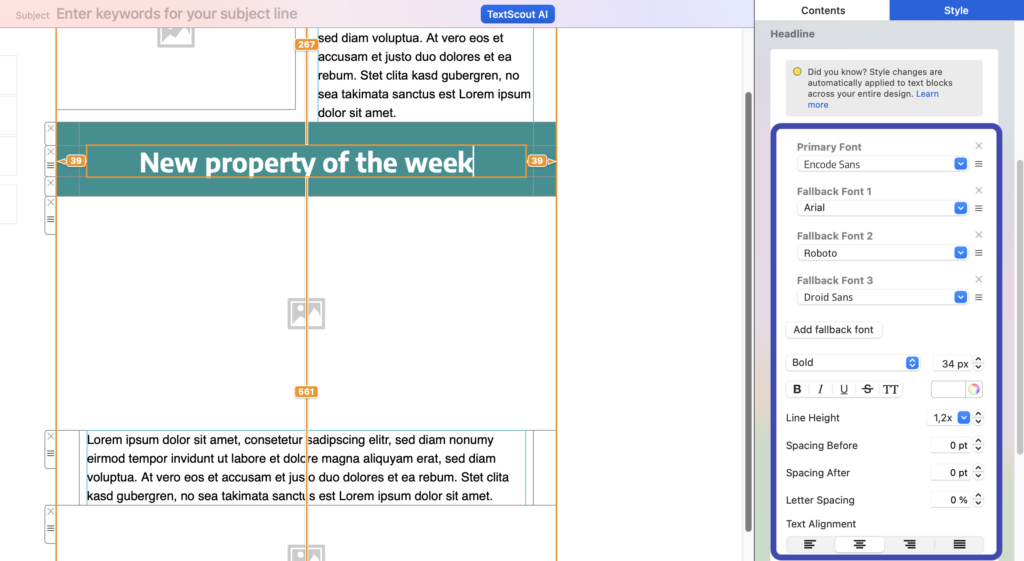Expand the Line Height dropdown

[x=963, y=418]
